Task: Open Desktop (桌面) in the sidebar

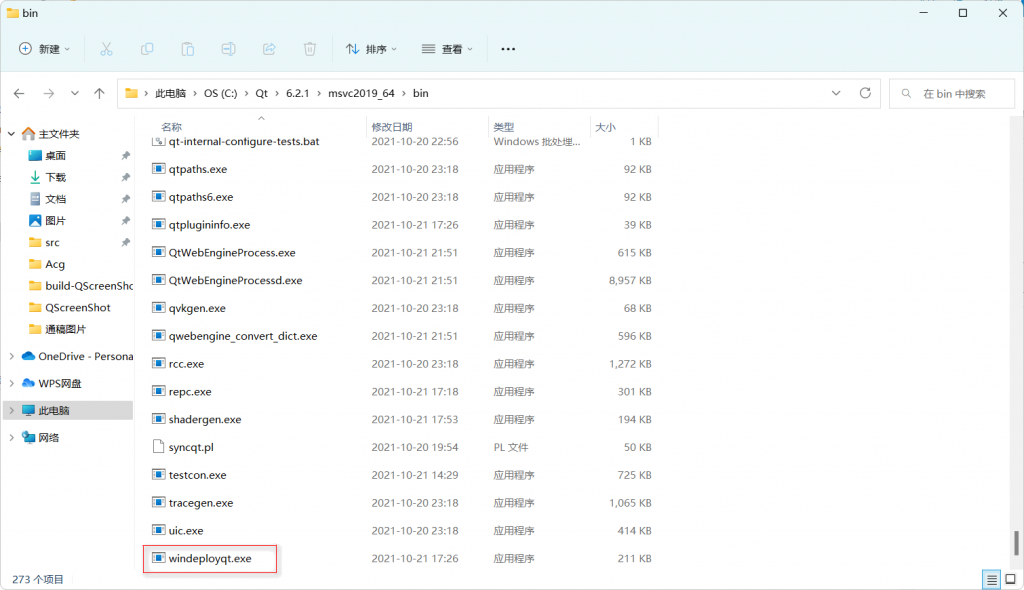Action: coord(56,156)
